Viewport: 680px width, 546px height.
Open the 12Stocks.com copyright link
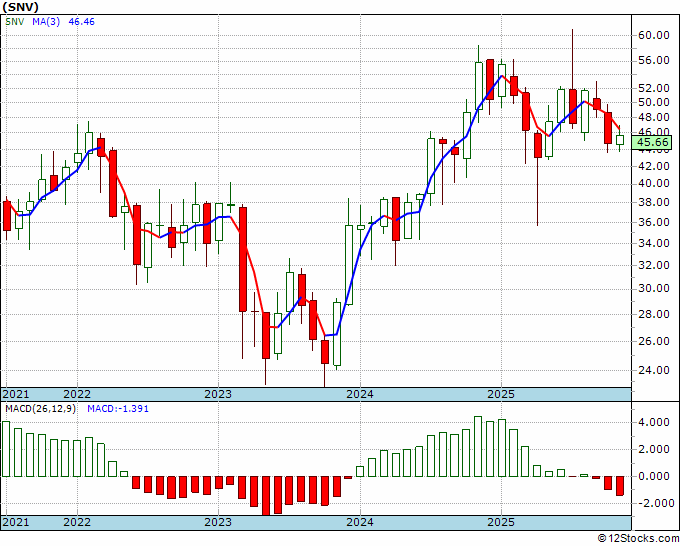(x=638, y=539)
